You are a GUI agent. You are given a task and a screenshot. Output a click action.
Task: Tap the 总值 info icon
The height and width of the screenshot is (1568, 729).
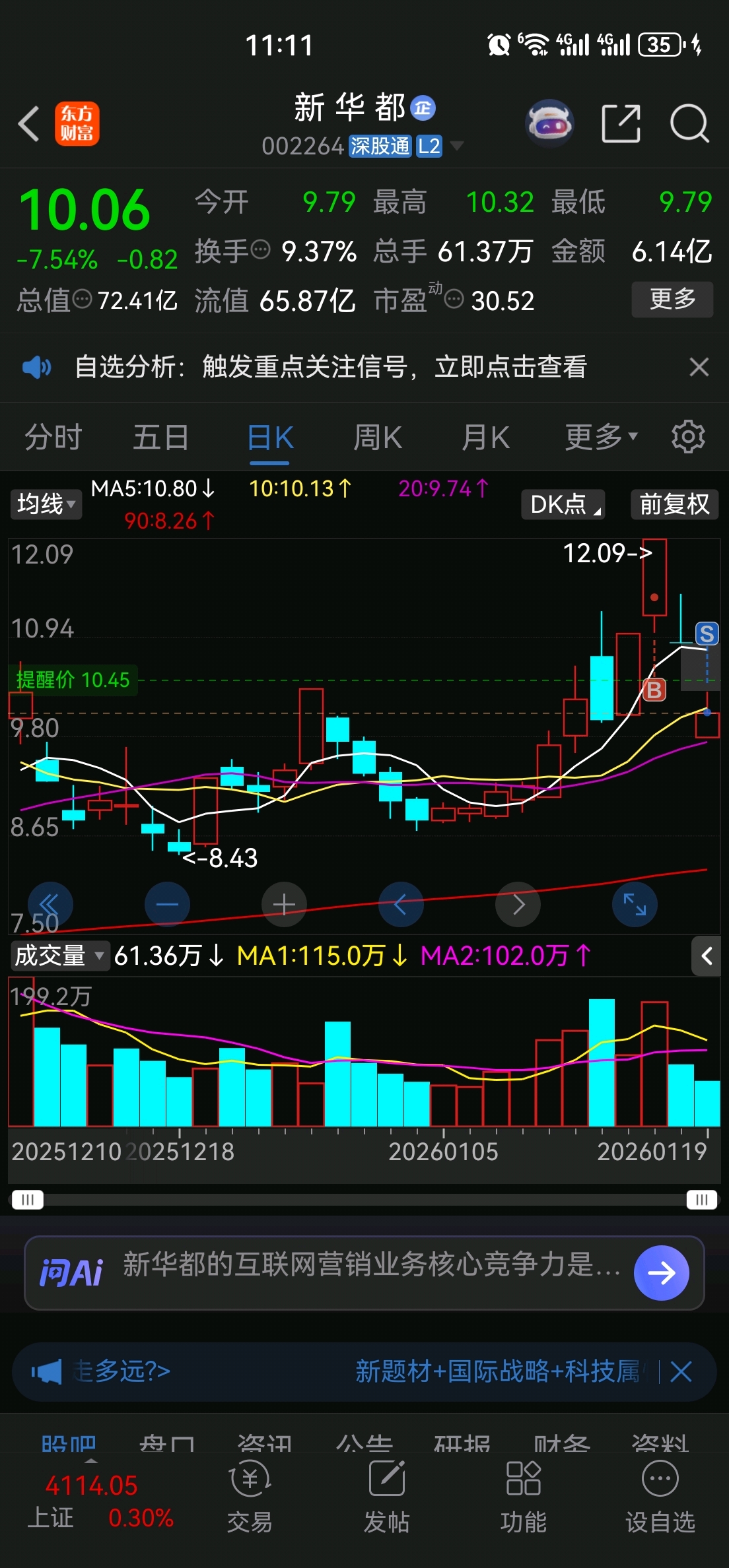(82, 300)
